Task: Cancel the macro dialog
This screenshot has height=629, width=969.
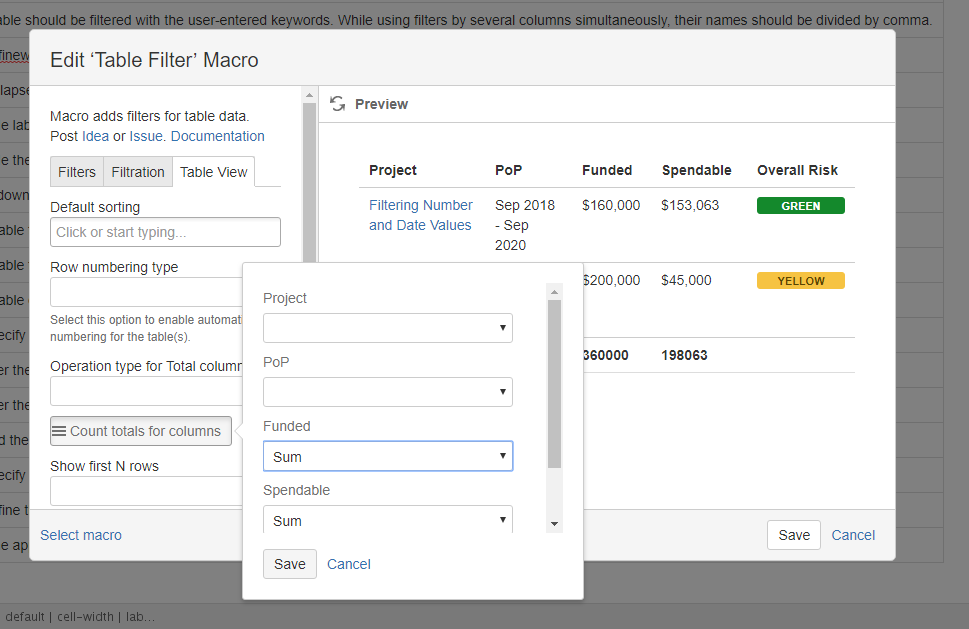Action: (853, 535)
